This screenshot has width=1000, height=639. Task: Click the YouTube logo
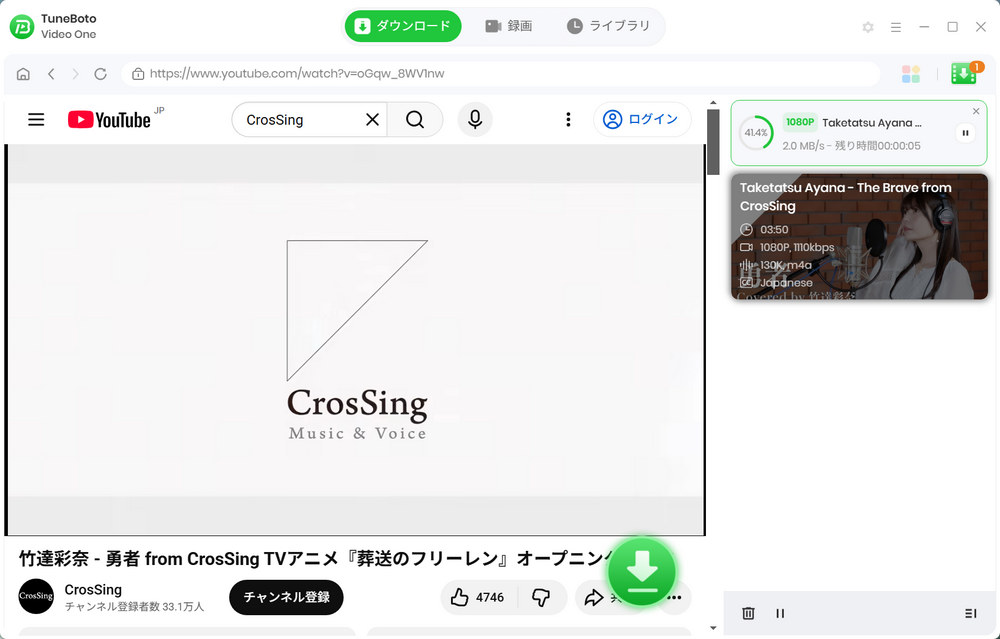coord(110,119)
